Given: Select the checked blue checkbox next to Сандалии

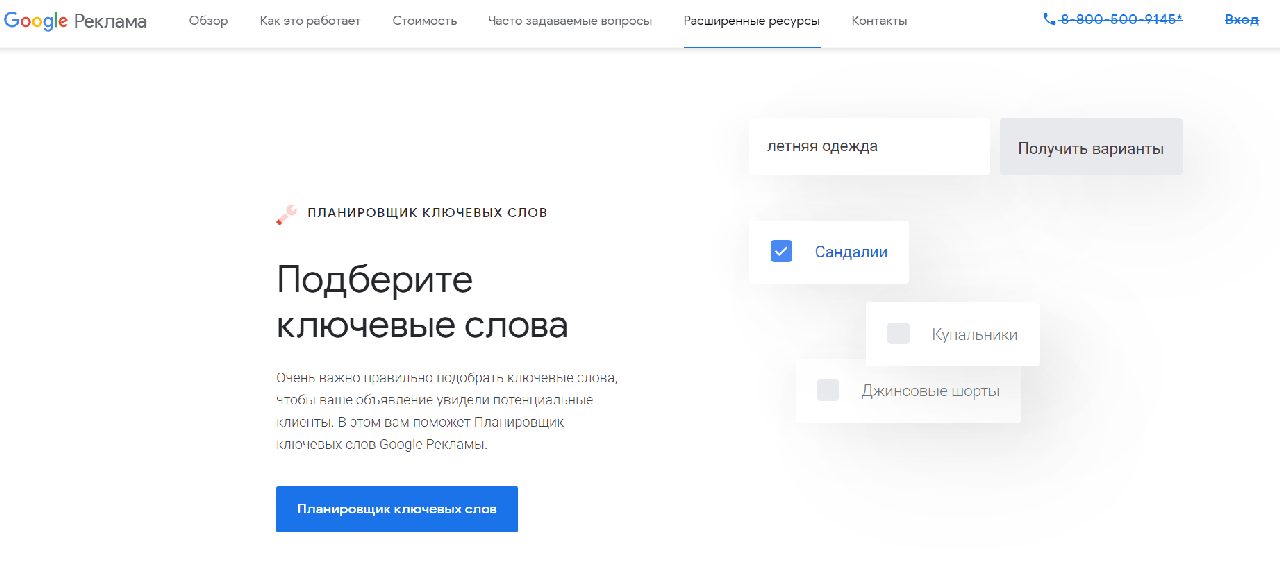Looking at the screenshot, I should tap(781, 251).
